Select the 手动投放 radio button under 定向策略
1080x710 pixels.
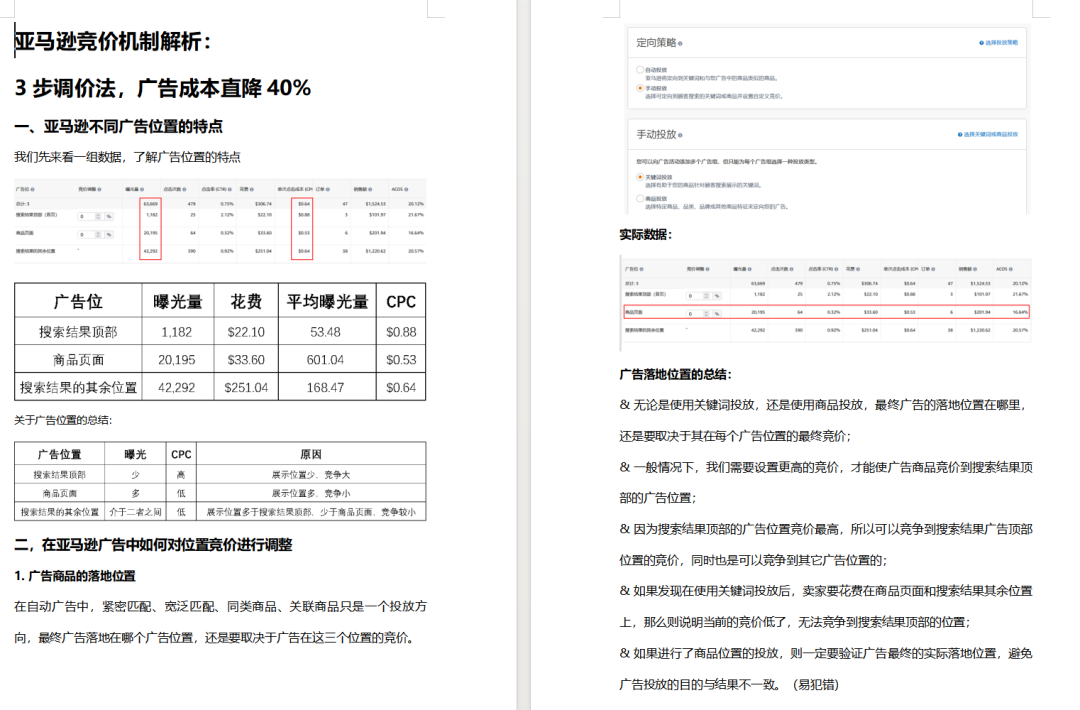[x=640, y=88]
